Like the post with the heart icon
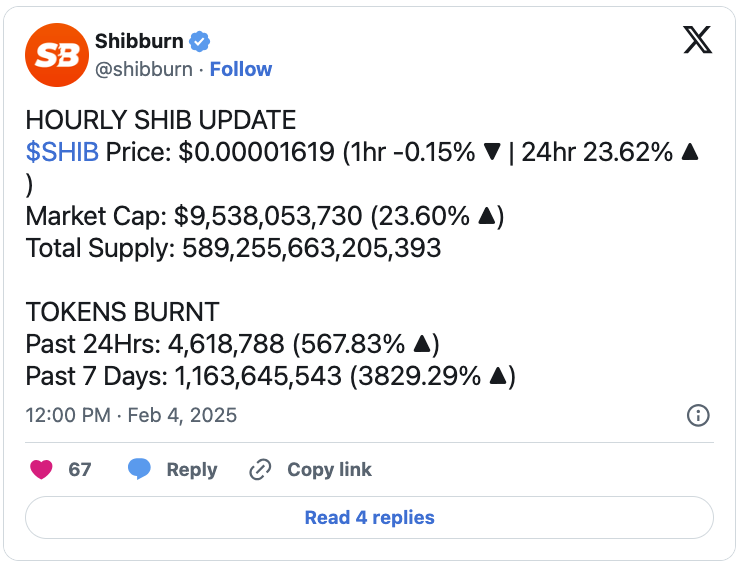 click(43, 469)
